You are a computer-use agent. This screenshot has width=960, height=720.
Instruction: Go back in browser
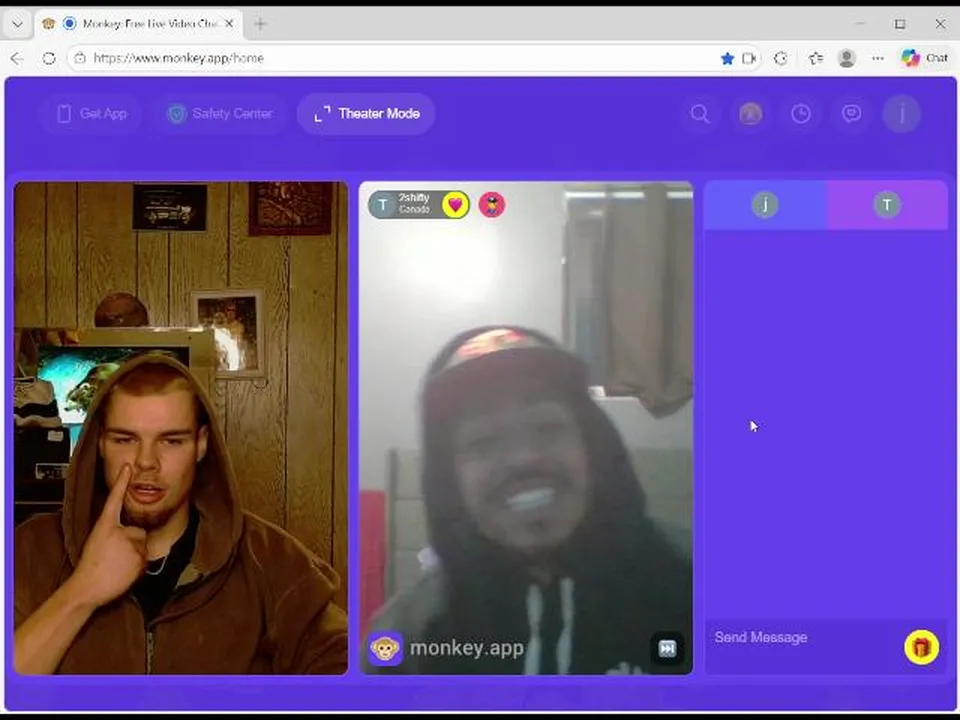tap(17, 58)
